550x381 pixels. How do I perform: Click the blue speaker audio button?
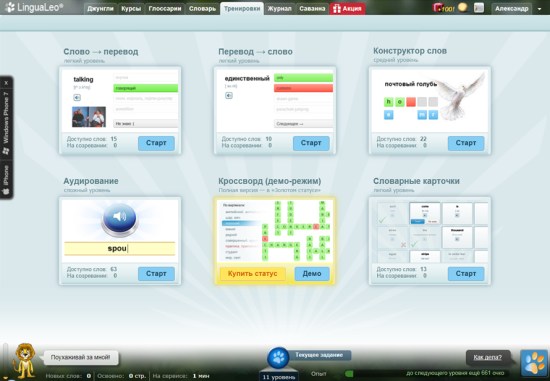(120, 219)
